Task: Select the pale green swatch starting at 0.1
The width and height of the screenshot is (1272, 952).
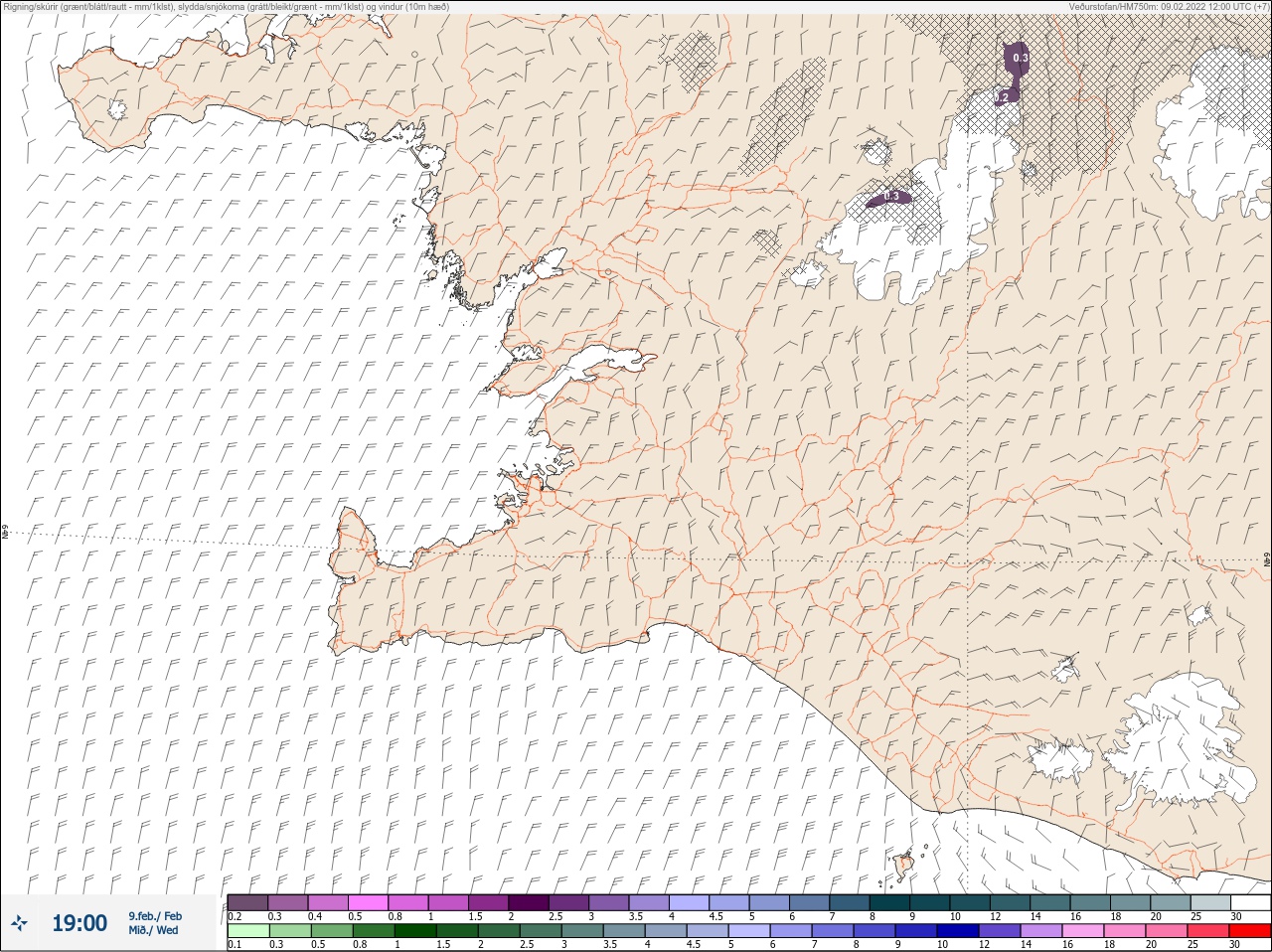Action: tap(247, 931)
